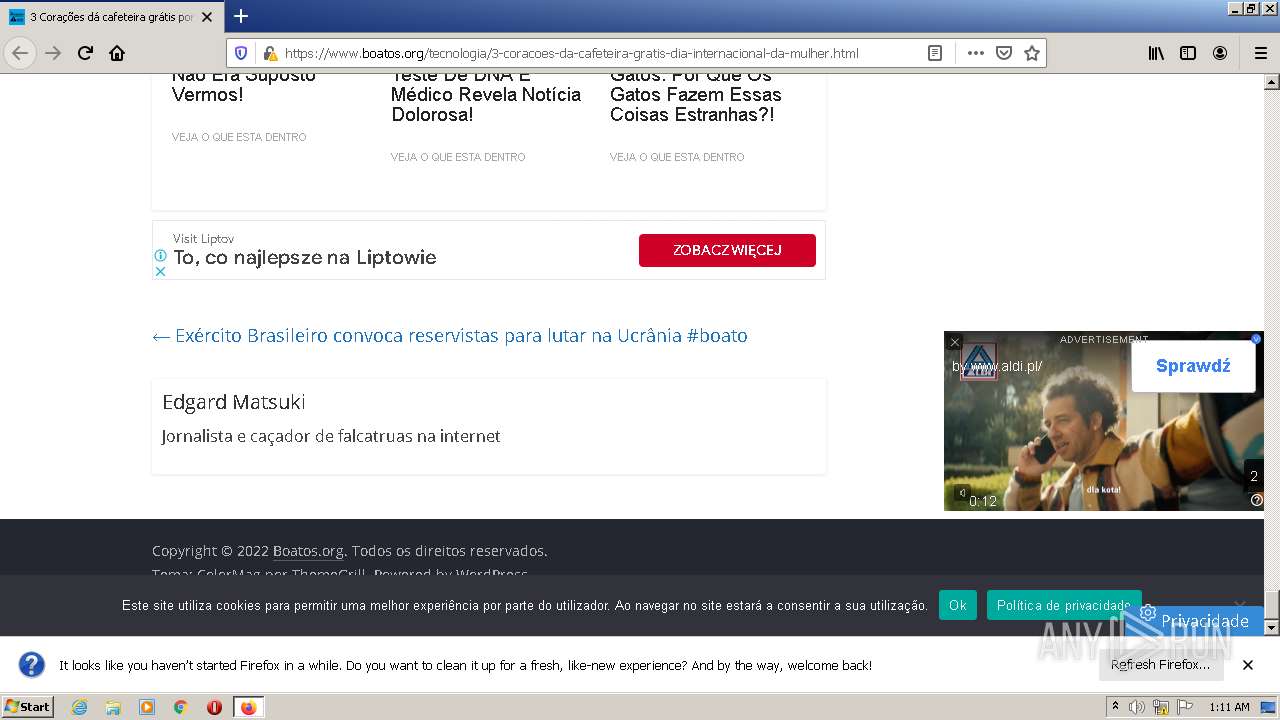Screen dimensions: 1280x720
Task: View site security lock information
Action: point(269,53)
